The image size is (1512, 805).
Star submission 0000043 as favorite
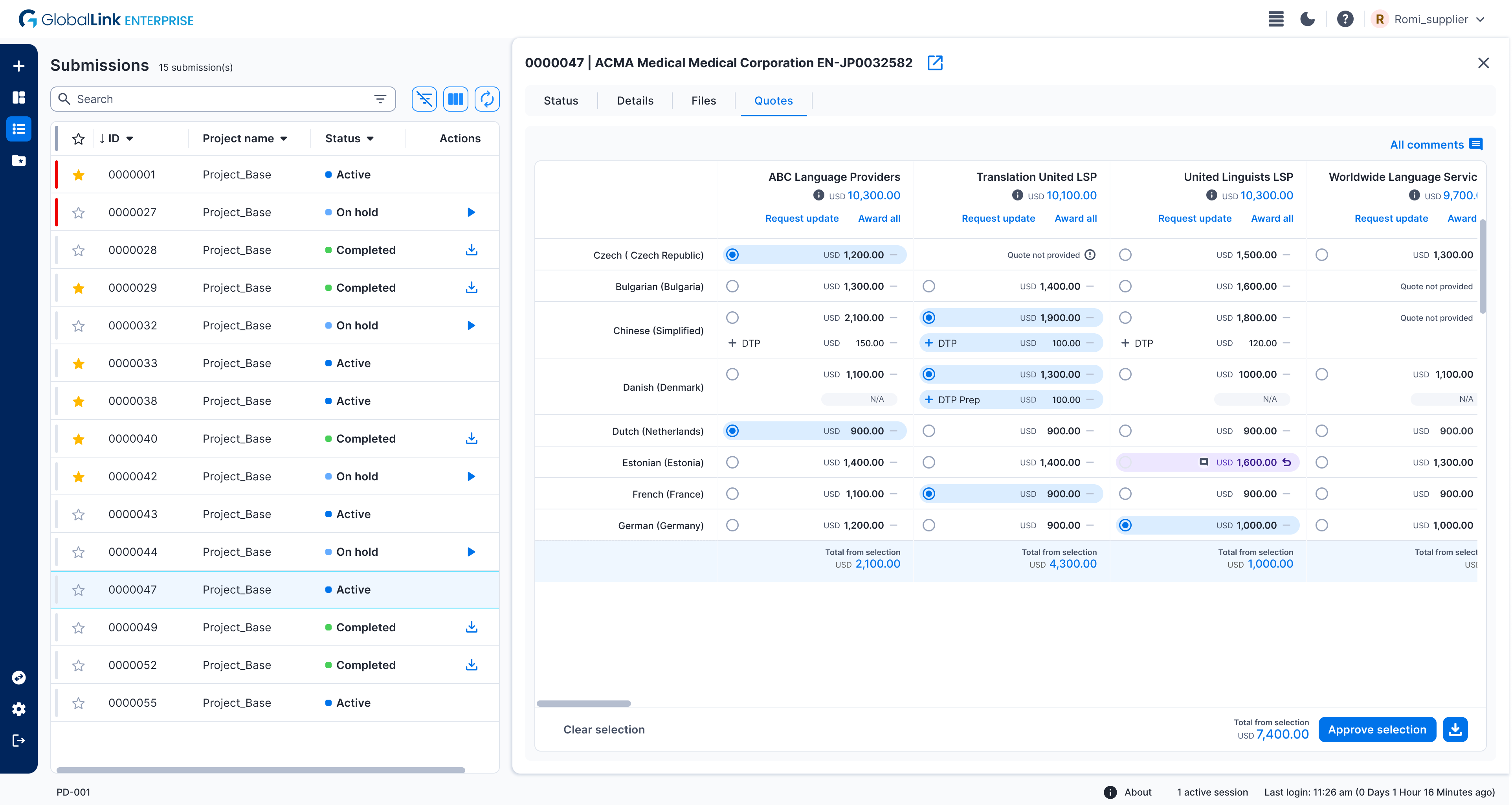(x=78, y=515)
